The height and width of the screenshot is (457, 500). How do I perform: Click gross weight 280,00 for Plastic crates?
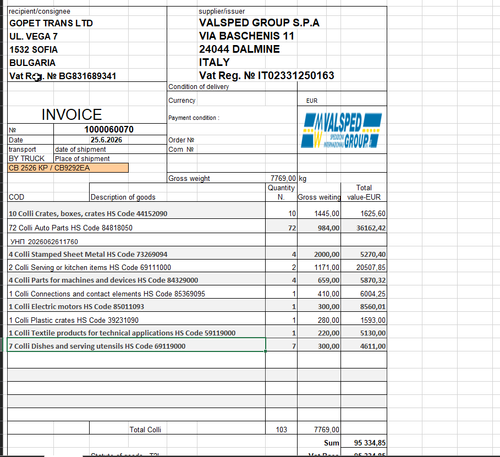[x=328, y=320]
